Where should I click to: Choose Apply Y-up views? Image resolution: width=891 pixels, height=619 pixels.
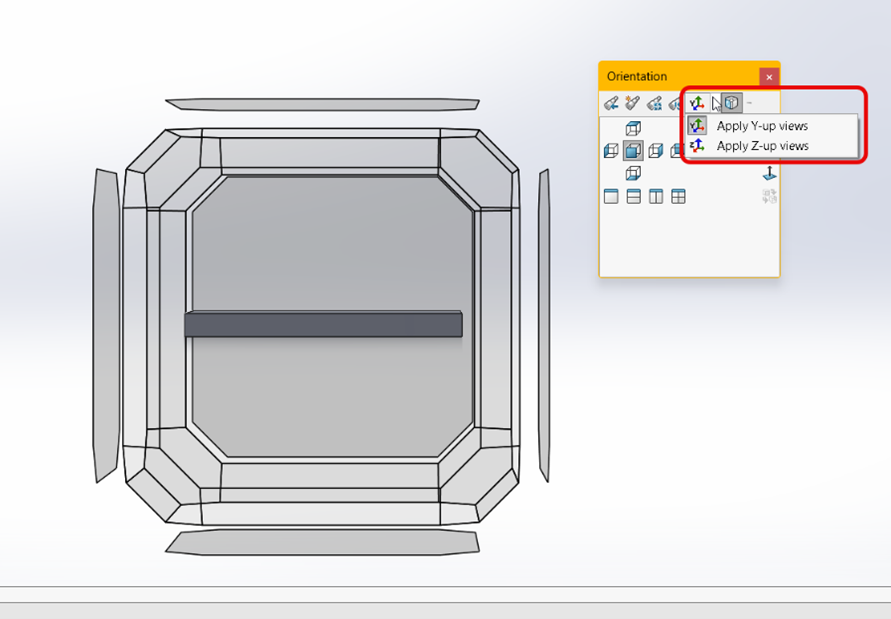(772, 126)
